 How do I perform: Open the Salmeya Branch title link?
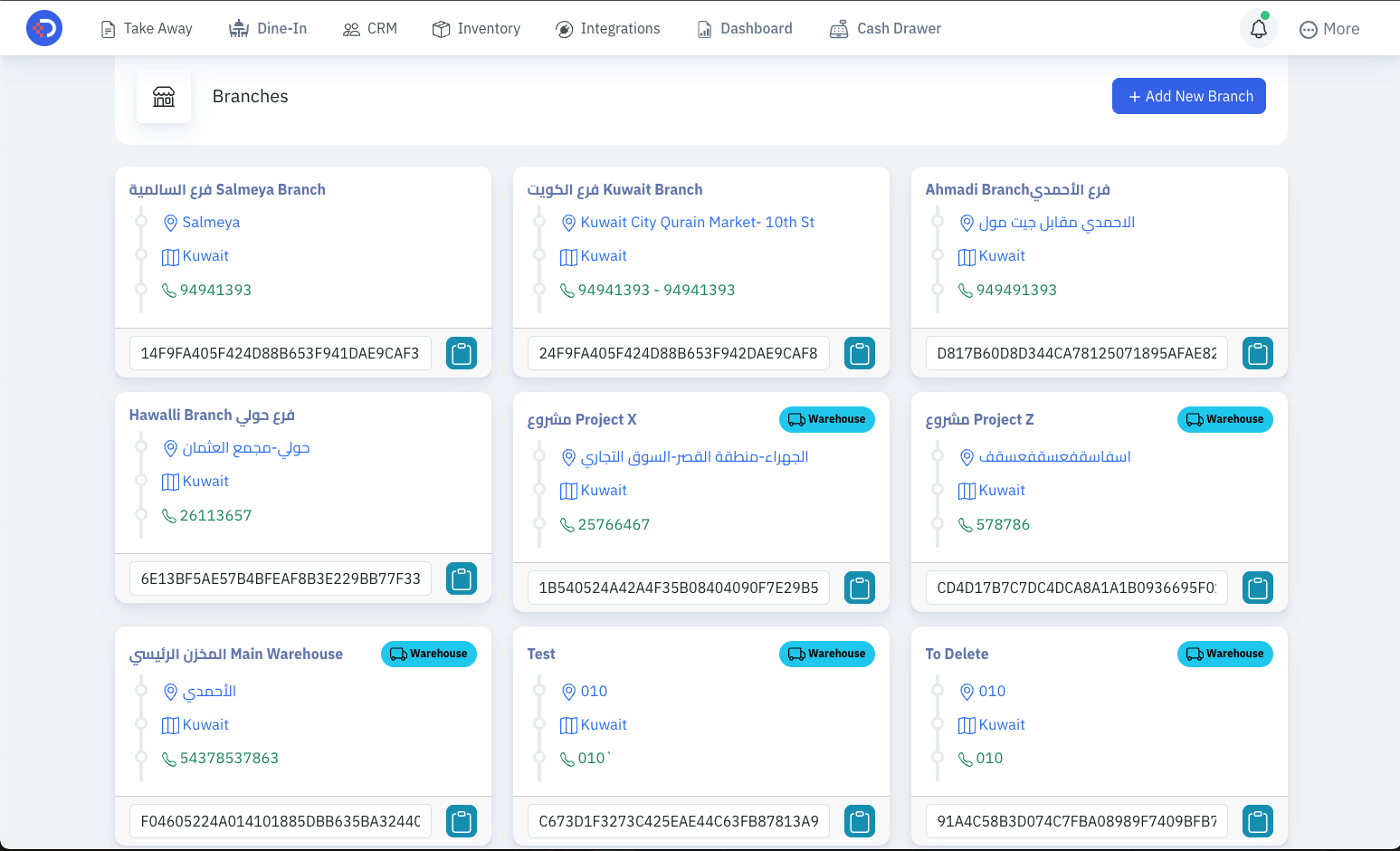point(227,189)
